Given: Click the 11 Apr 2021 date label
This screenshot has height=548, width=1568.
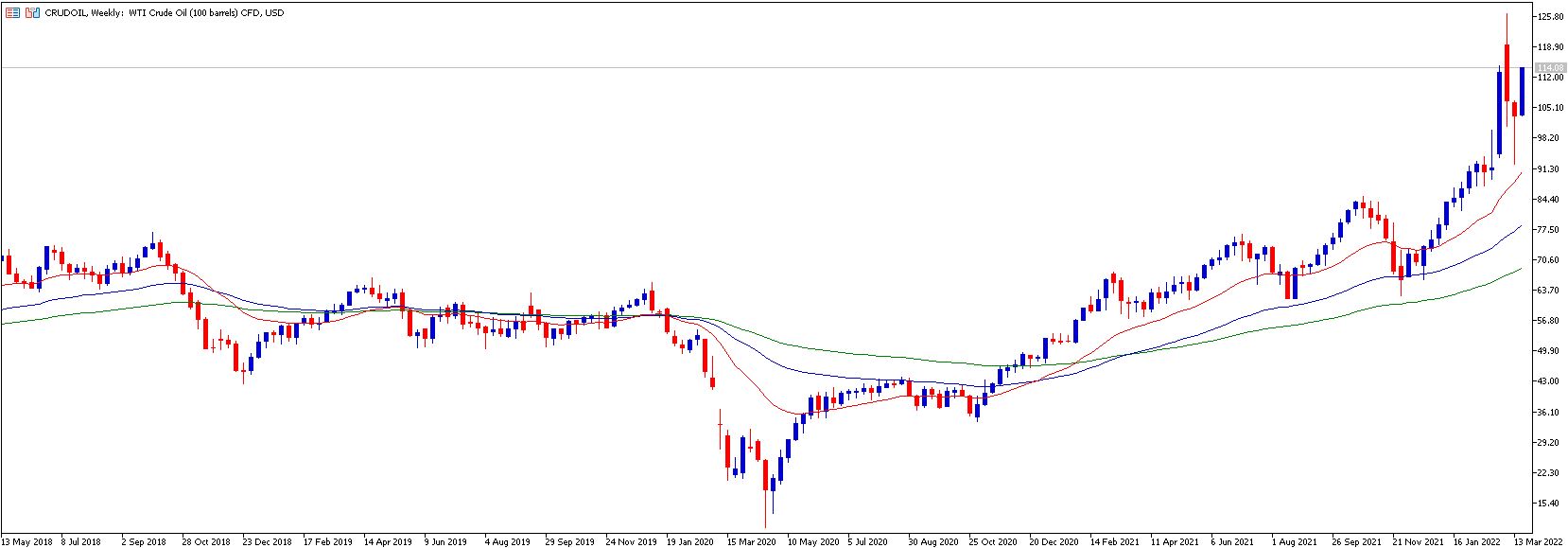Looking at the screenshot, I should [1175, 542].
